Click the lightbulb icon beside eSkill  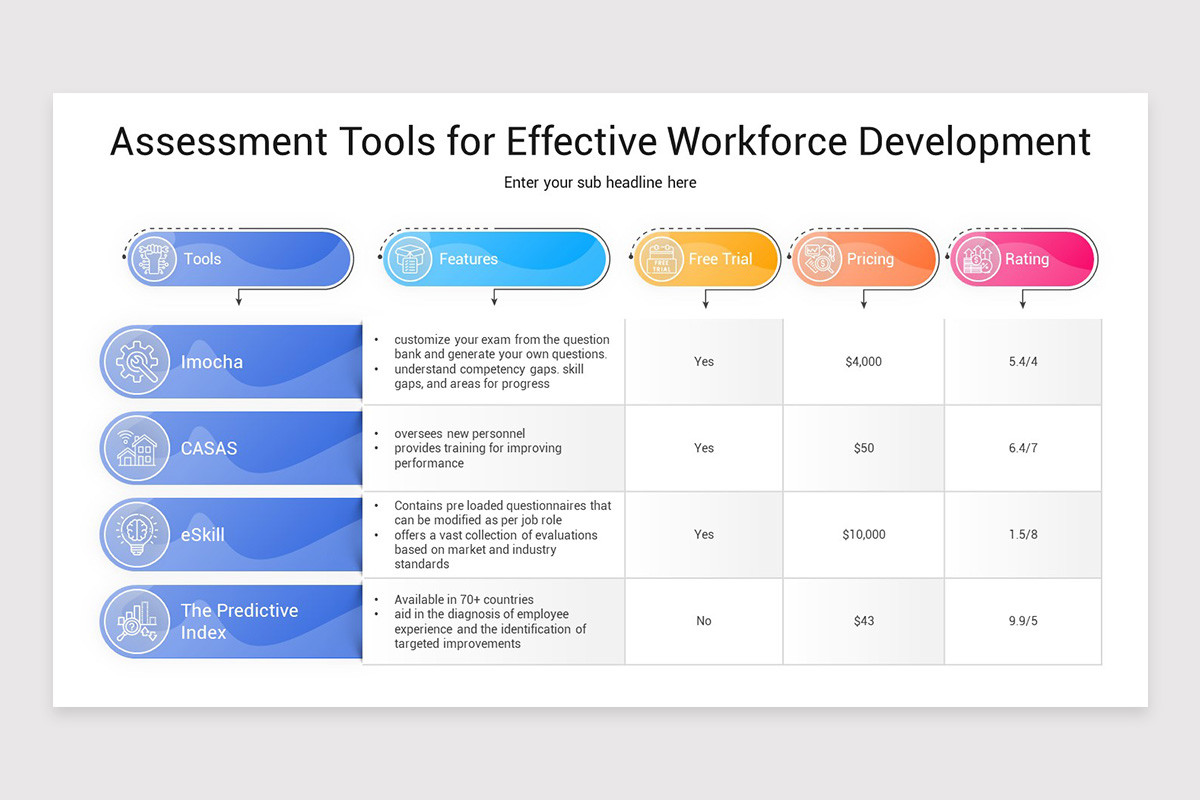coord(137,534)
